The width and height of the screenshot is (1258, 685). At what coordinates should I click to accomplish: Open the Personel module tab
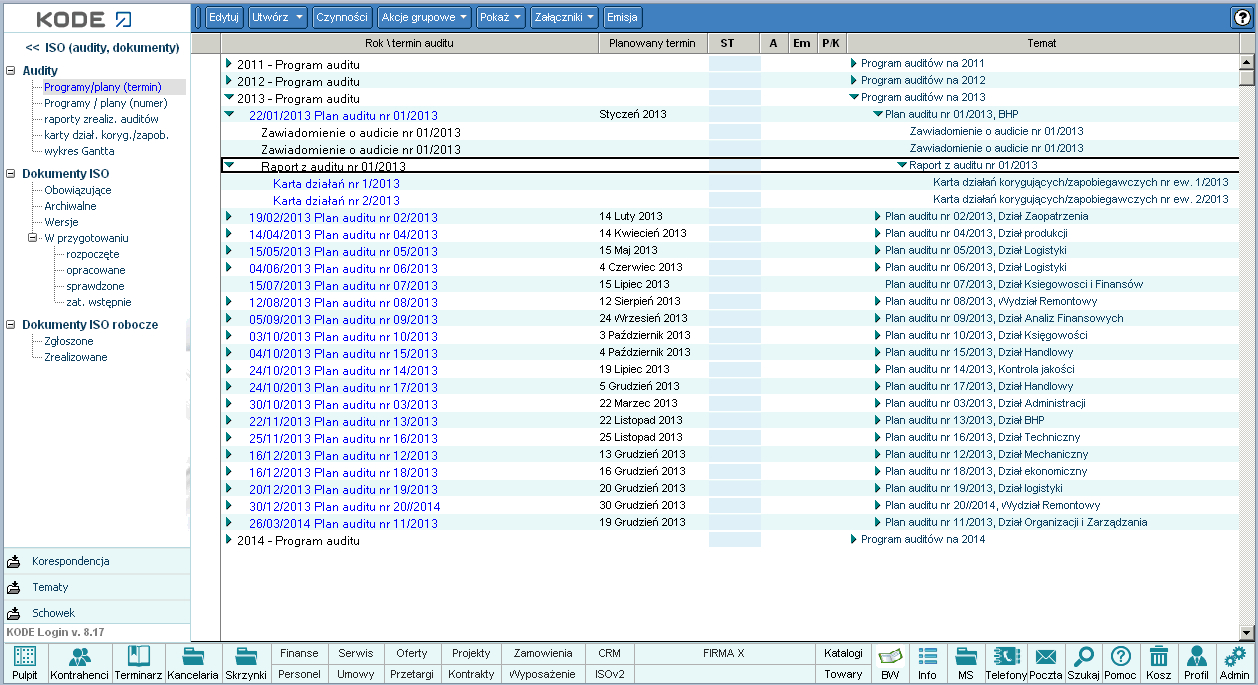tap(299, 674)
